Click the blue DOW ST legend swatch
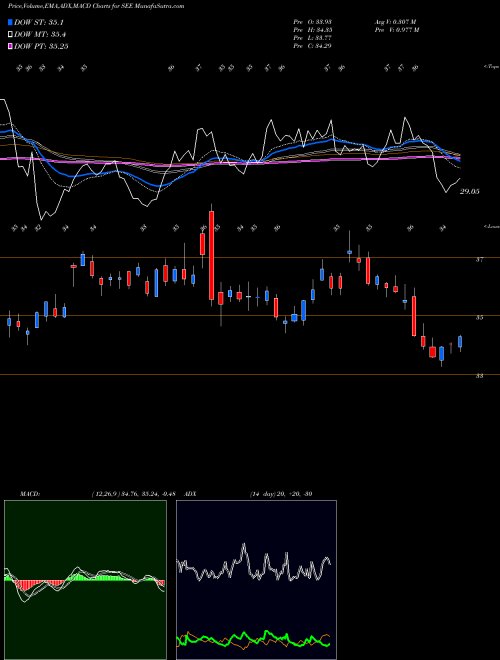 coord(11,22)
